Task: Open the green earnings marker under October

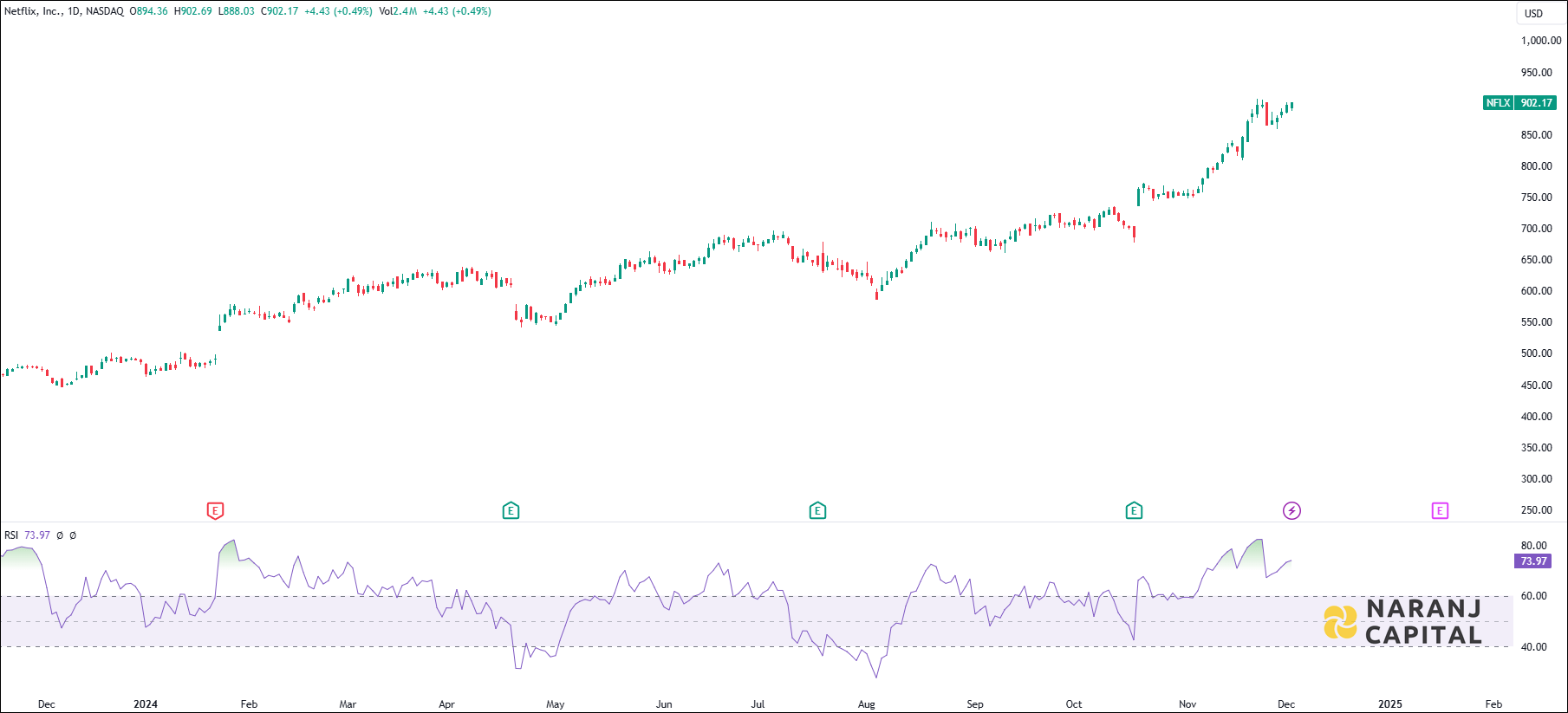Action: [x=1134, y=511]
